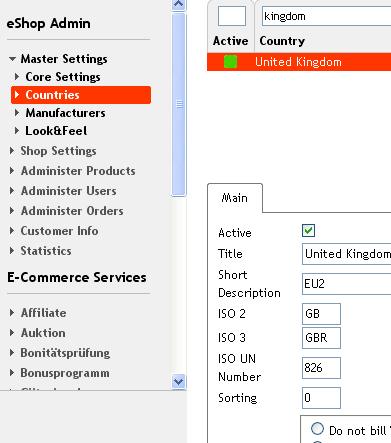The image size is (391, 443).
Task: Click the Title field with United Kingdom
Action: (x=346, y=254)
